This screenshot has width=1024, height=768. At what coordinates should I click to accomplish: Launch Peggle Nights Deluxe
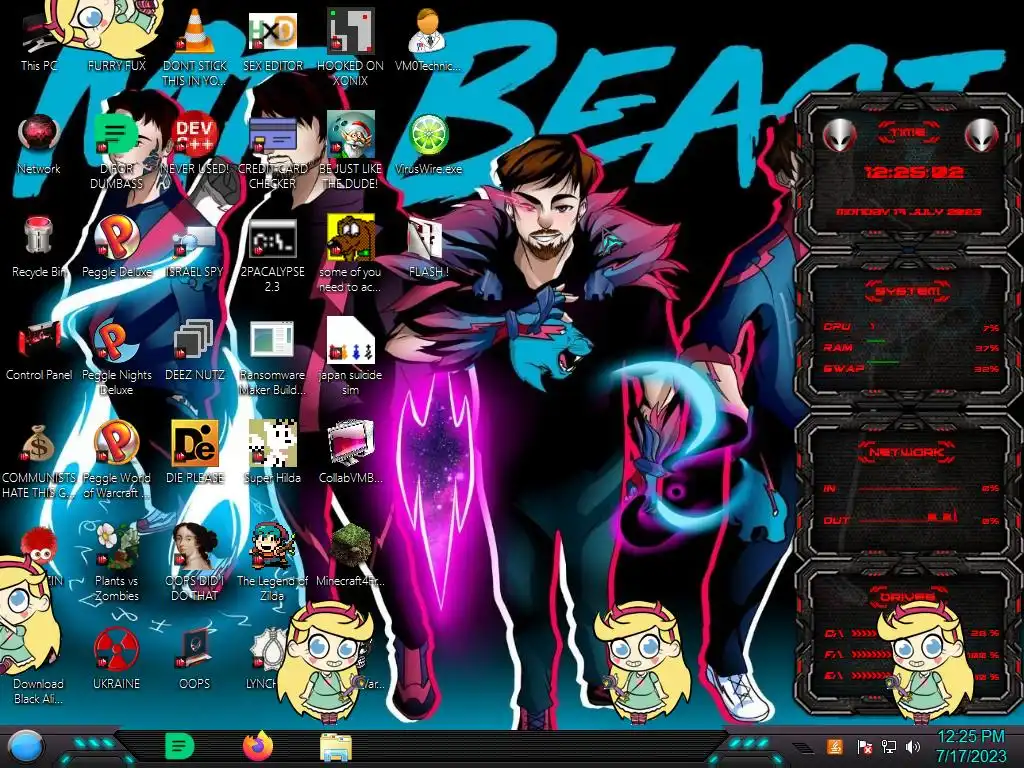click(x=116, y=357)
